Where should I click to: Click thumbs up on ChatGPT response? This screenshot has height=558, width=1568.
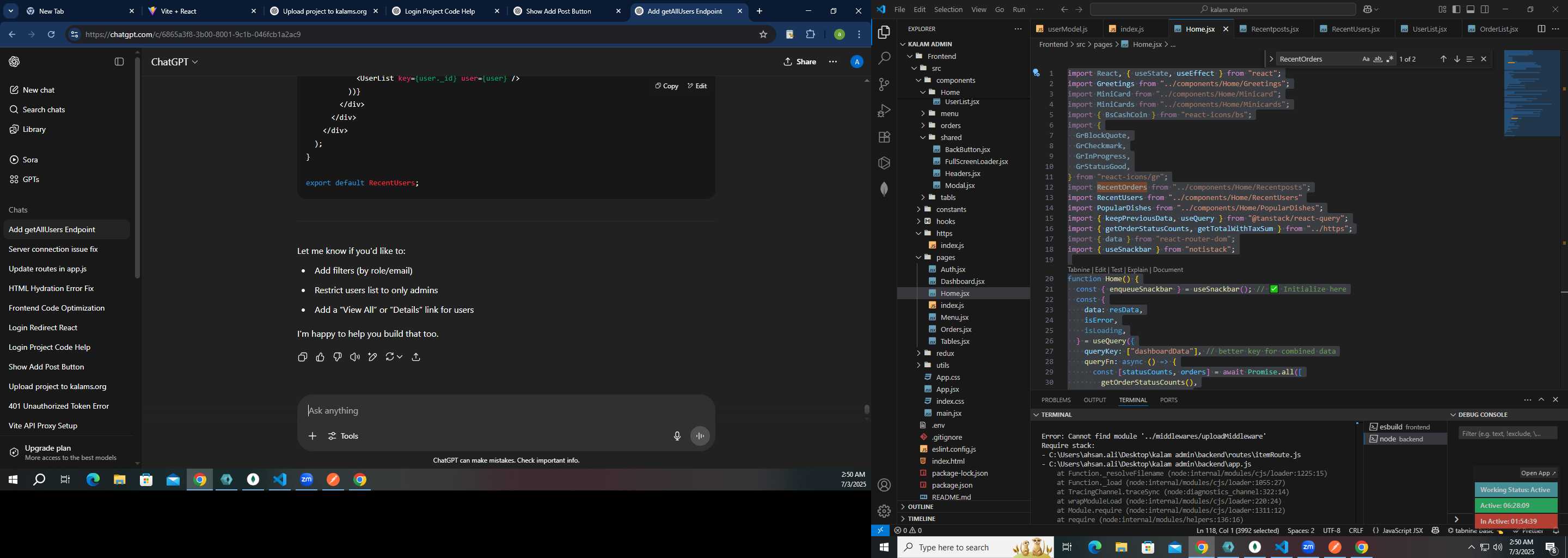pos(320,357)
